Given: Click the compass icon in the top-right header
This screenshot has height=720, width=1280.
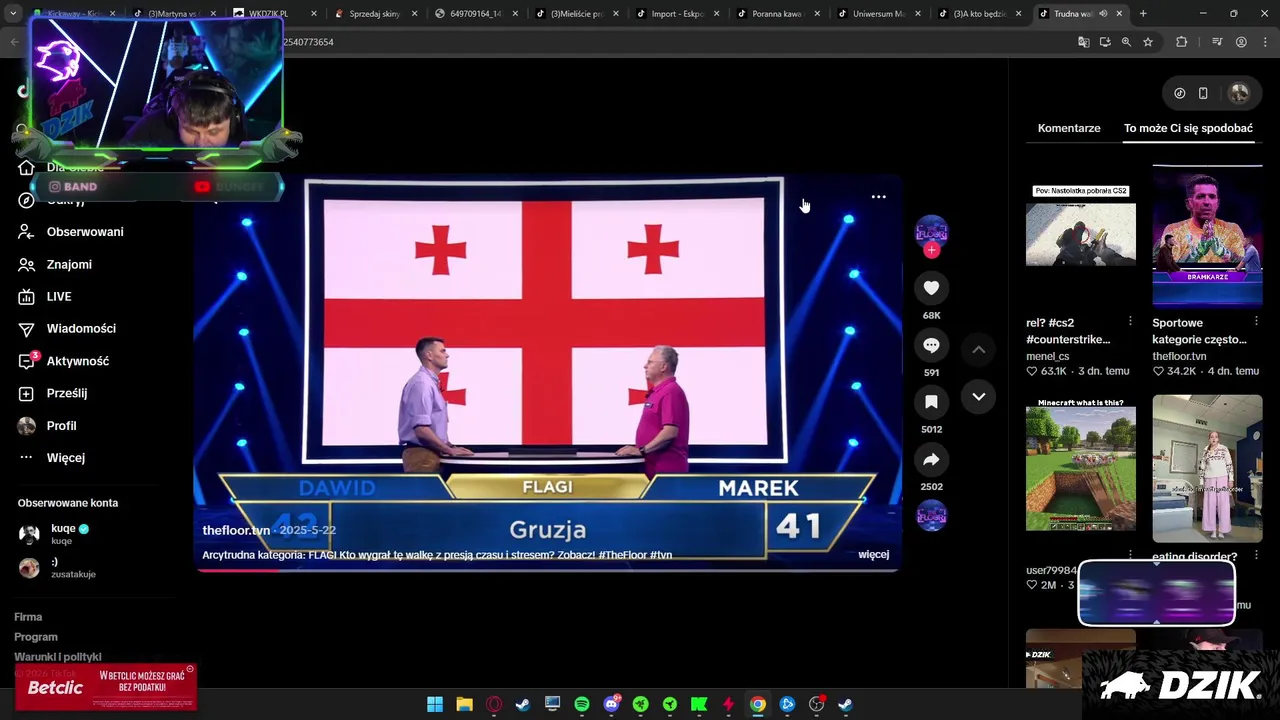Looking at the screenshot, I should pyautogui.click(x=1180, y=93).
